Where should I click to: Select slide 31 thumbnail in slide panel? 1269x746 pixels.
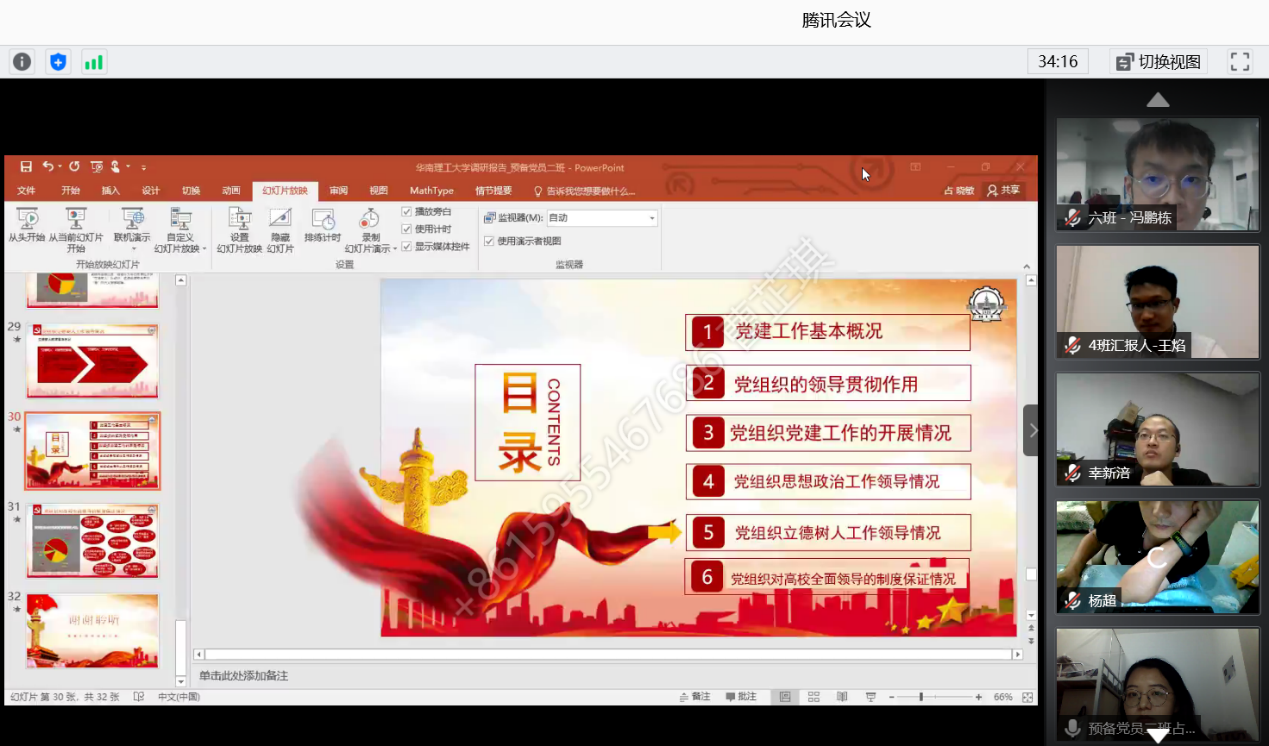pos(92,541)
